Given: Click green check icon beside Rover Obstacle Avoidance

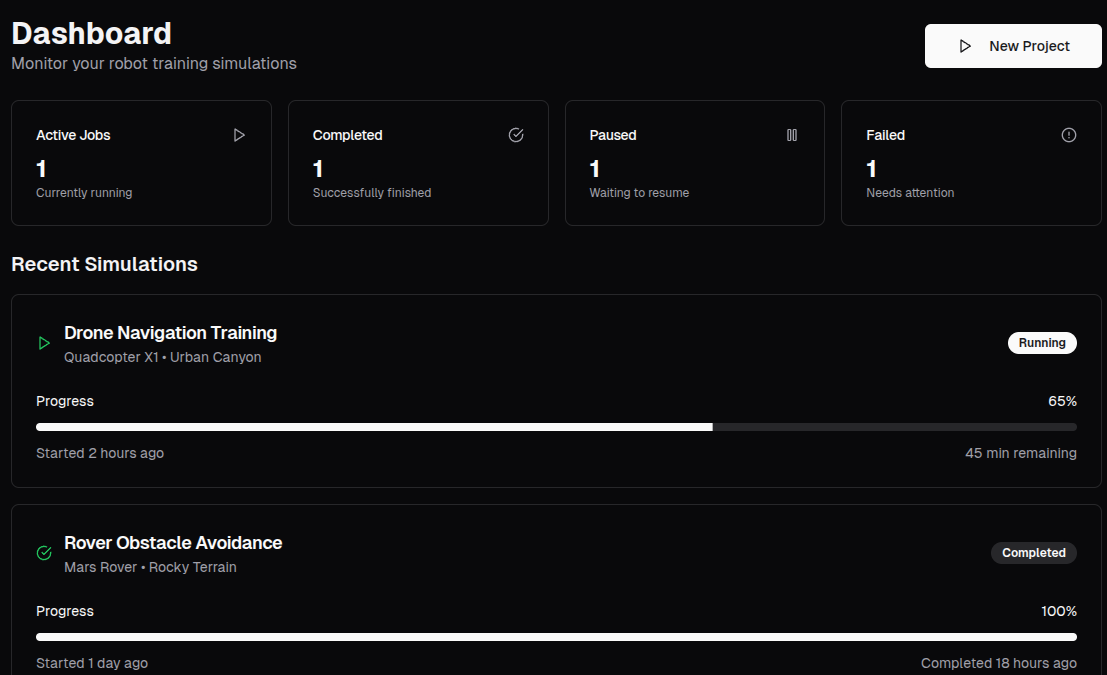Looking at the screenshot, I should point(44,553).
